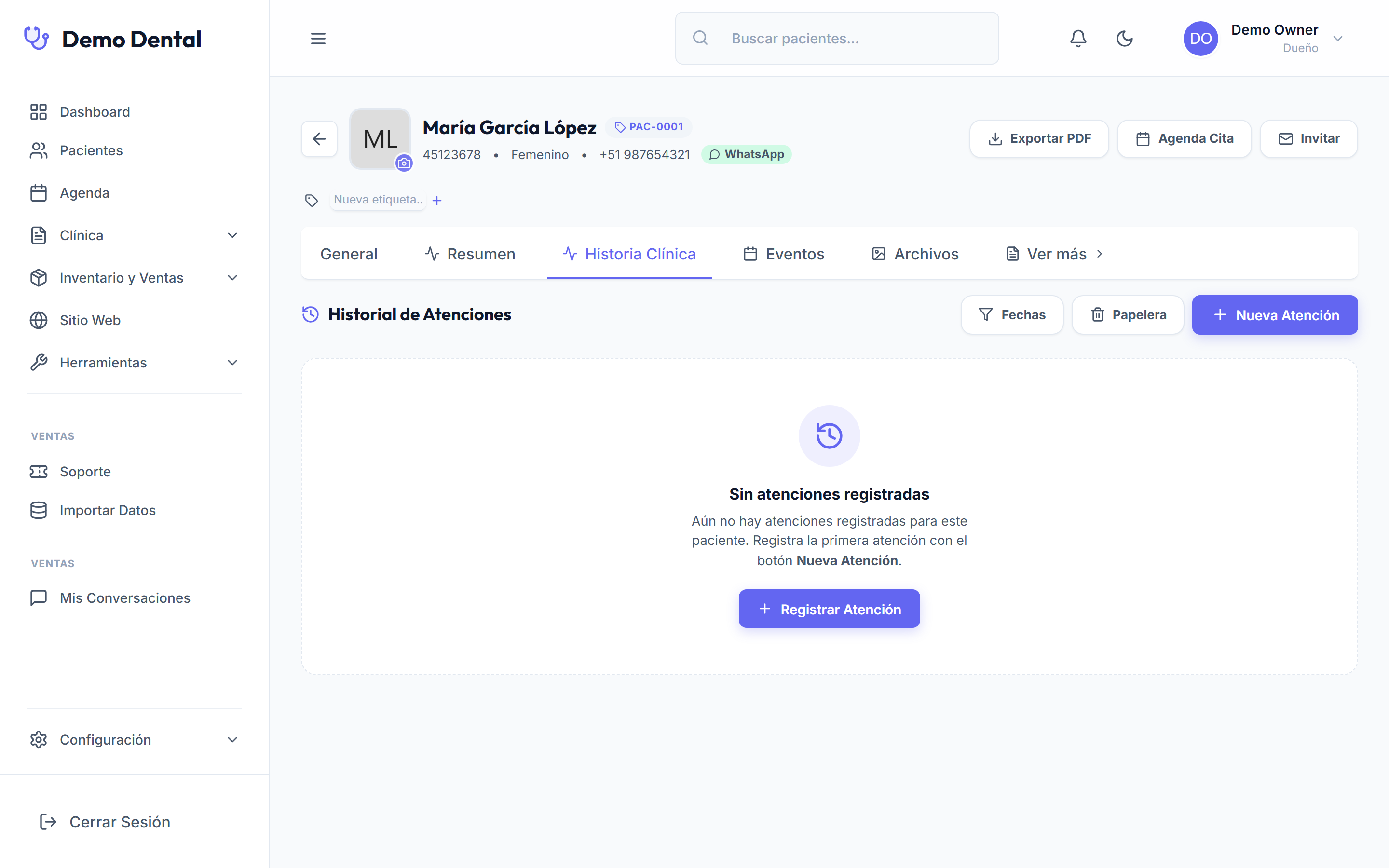
Task: Open the Fechas filter
Action: 1012,314
